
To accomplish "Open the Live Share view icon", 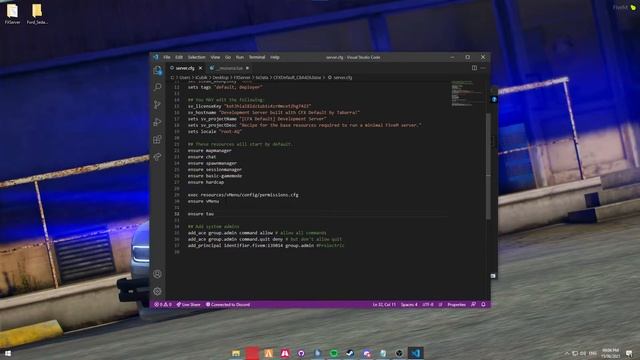I will tap(158, 157).
